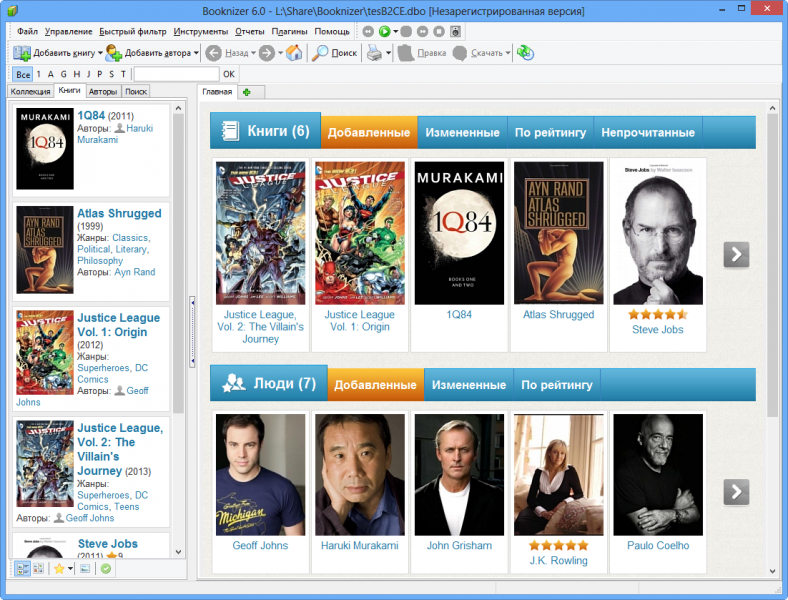Screen dimensions: 788x600
Task: Click the John Grisham photo thumbnail
Action: (x=459, y=475)
